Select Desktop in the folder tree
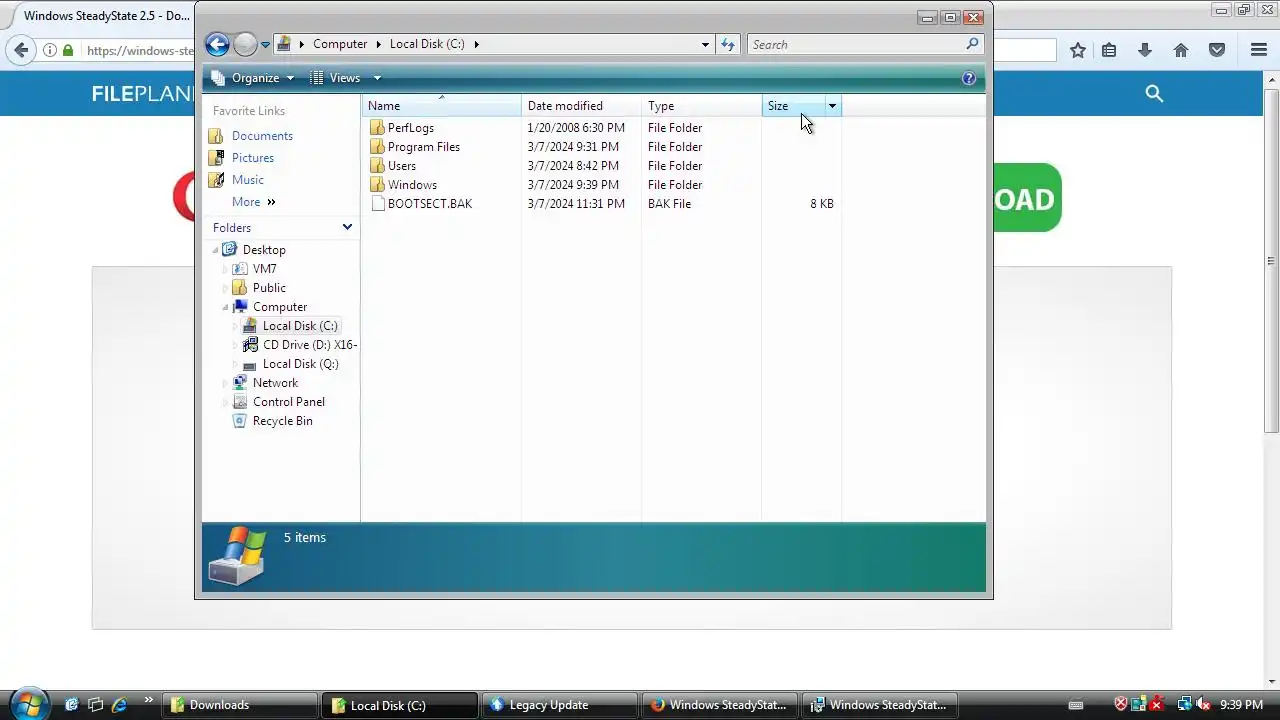 click(264, 250)
